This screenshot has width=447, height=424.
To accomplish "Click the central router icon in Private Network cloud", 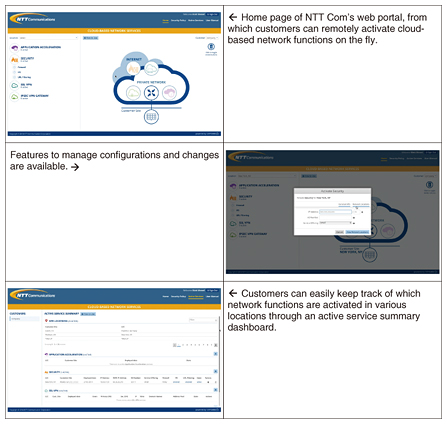I will tap(151, 92).
